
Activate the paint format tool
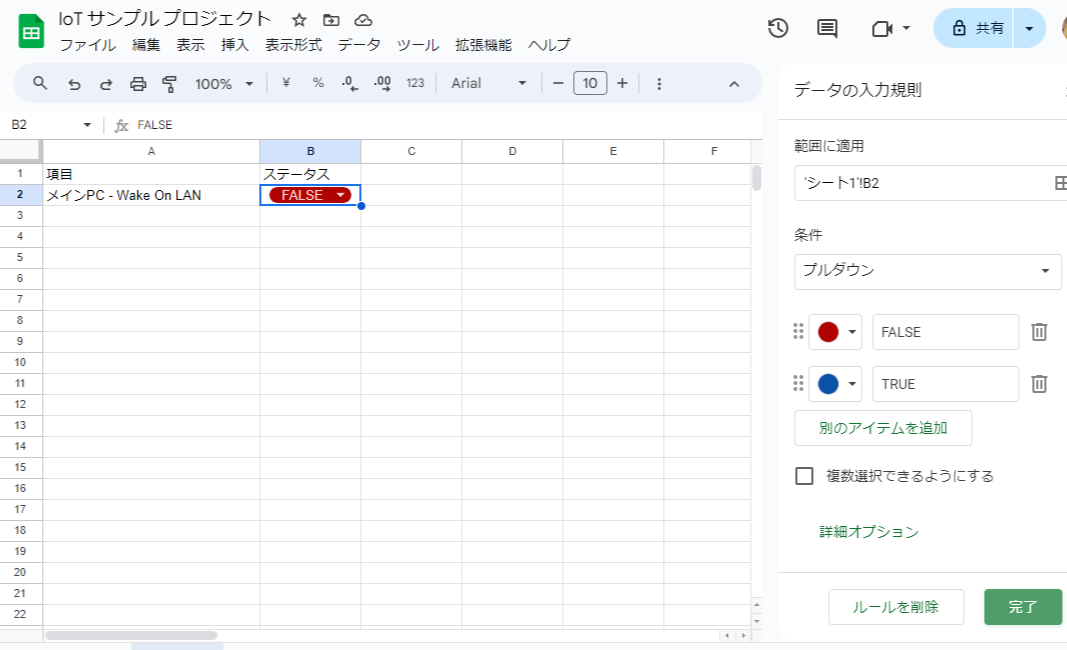pos(169,84)
